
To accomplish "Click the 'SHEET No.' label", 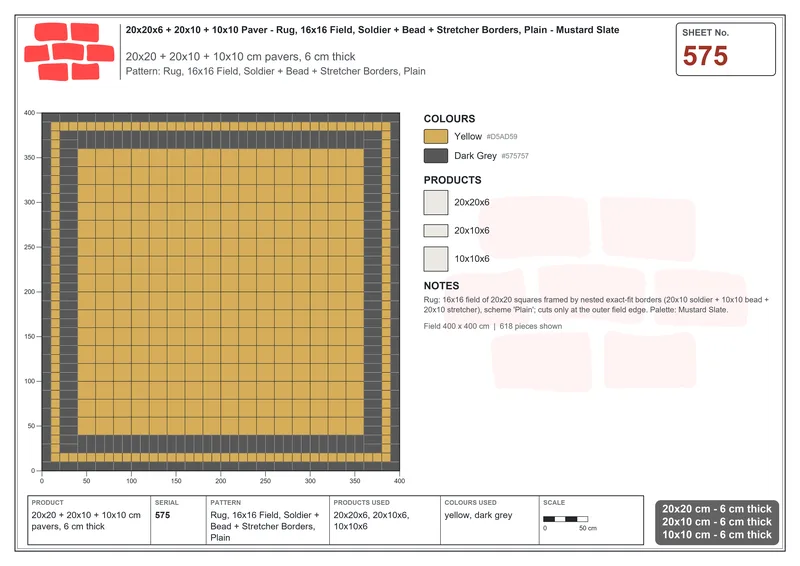I will 706,33.
